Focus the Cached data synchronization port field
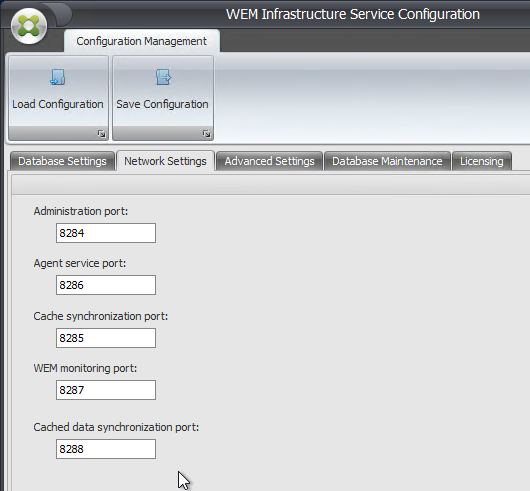Screen dimensions: 530x491 [106, 449]
